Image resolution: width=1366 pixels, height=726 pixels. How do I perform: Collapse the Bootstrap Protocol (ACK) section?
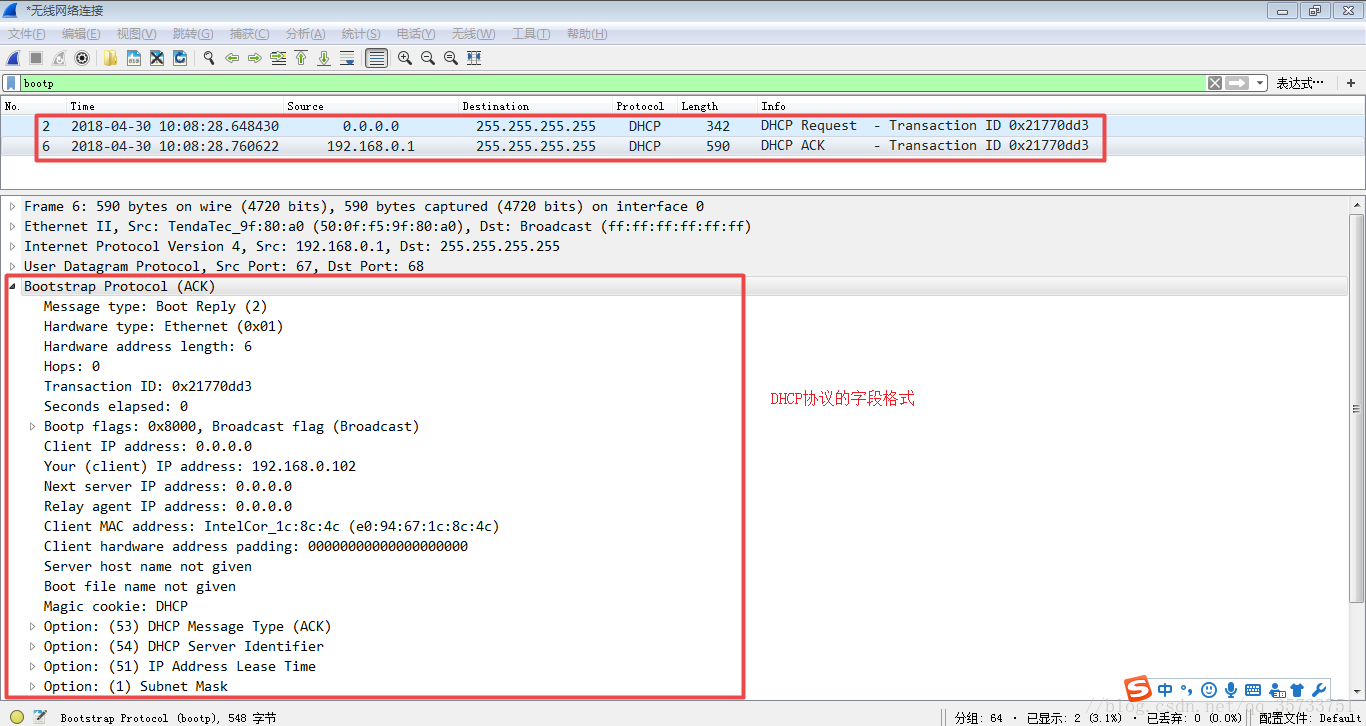point(13,286)
